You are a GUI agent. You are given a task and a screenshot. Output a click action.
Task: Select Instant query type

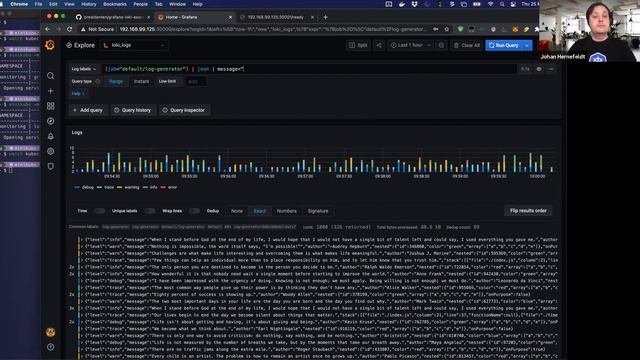(141, 82)
